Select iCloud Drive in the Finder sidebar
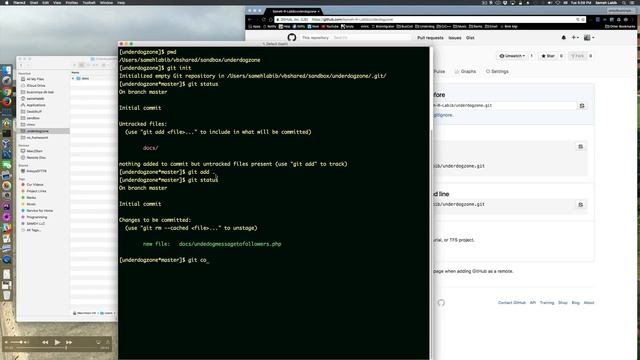This screenshot has height=360, width=640. point(36,86)
